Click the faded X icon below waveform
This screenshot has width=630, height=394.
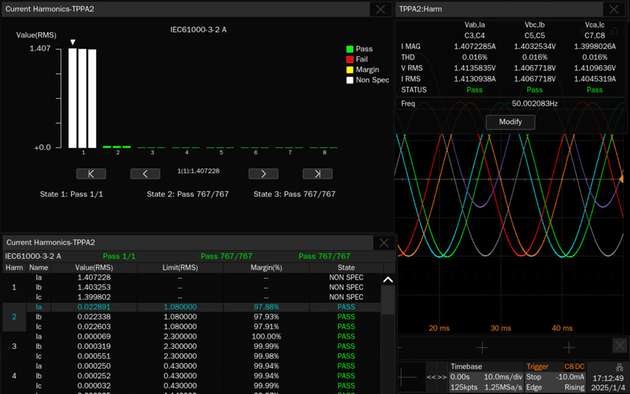pos(620,345)
